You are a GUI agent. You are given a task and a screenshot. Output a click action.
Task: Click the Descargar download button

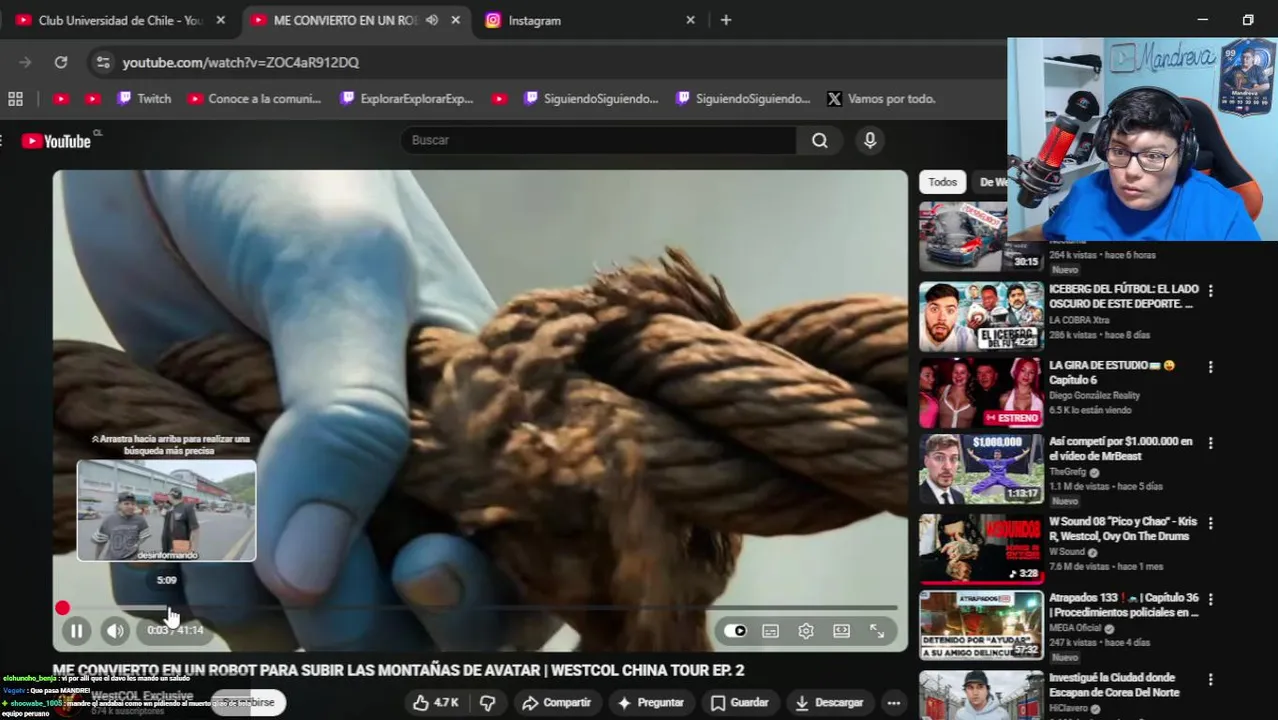click(x=829, y=703)
